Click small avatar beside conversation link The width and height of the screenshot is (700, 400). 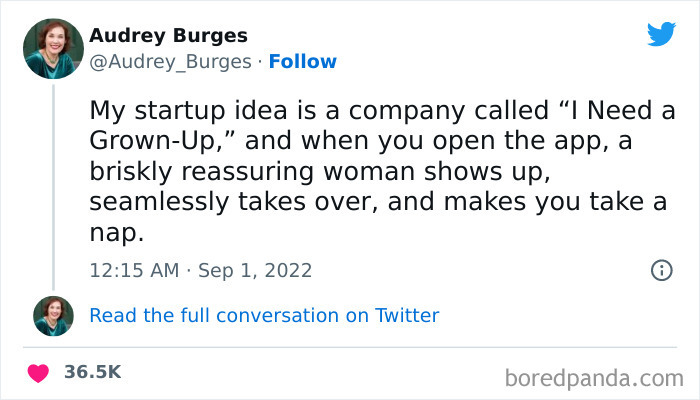[x=54, y=316]
